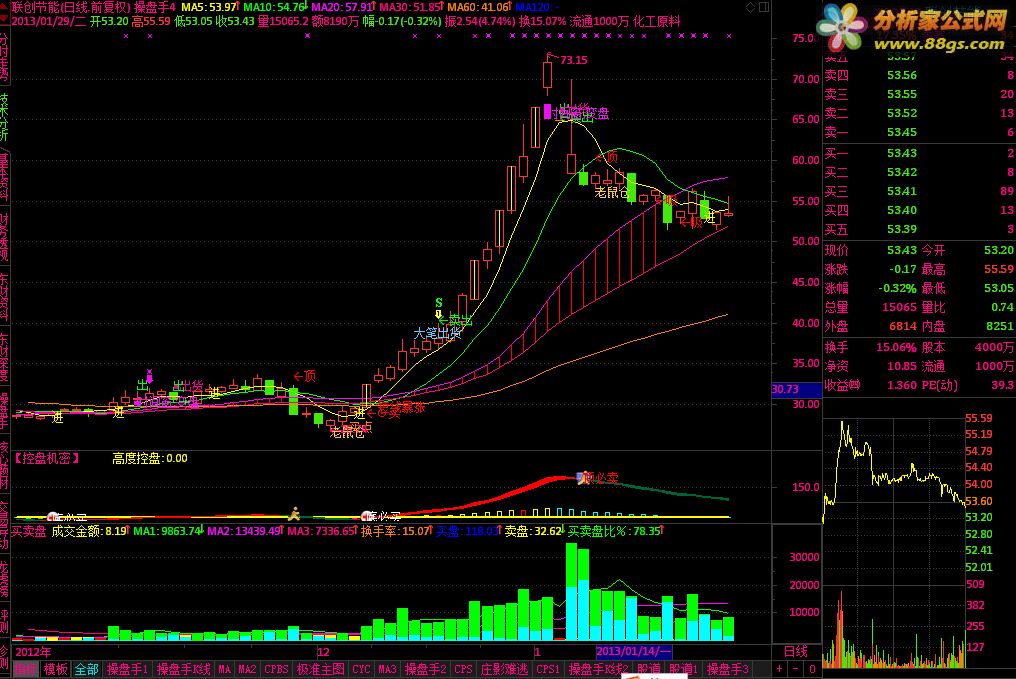Click the 0 reset button beside minus
1016x679 pixels.
[x=812, y=668]
